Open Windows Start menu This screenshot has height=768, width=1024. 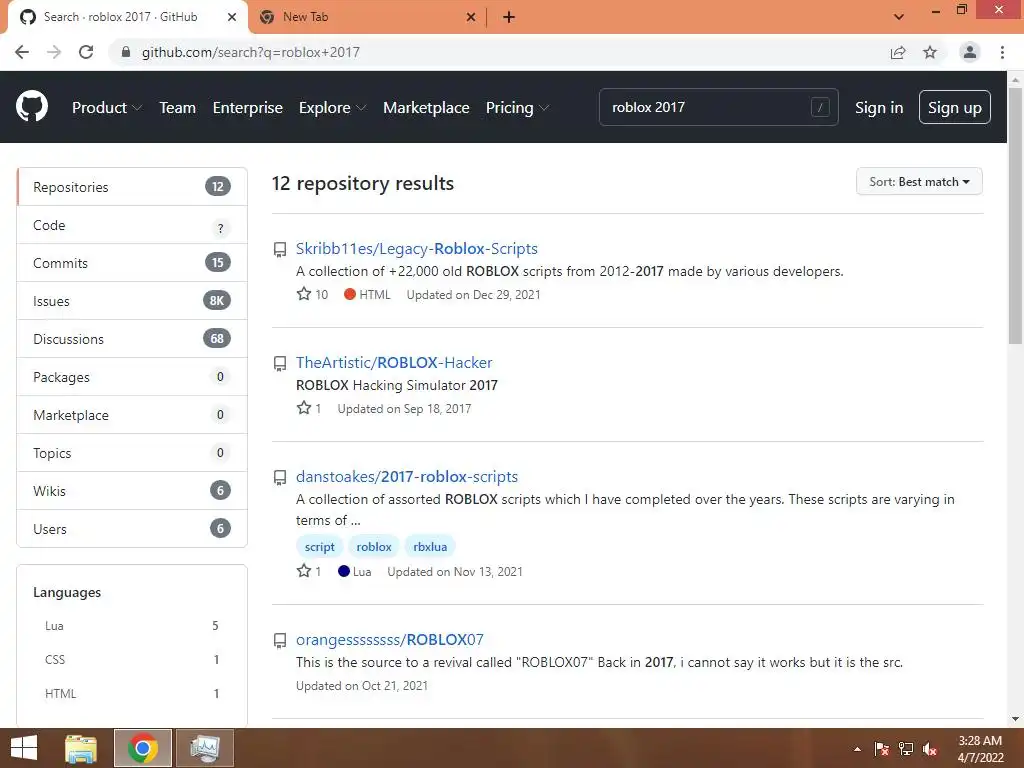tap(24, 748)
